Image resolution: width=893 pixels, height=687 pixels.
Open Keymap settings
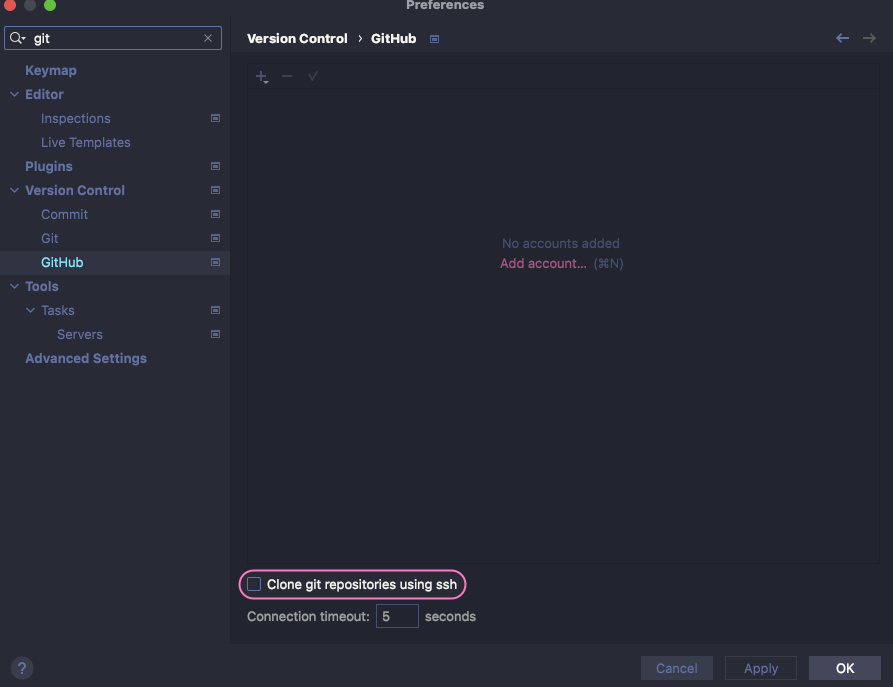(x=51, y=71)
